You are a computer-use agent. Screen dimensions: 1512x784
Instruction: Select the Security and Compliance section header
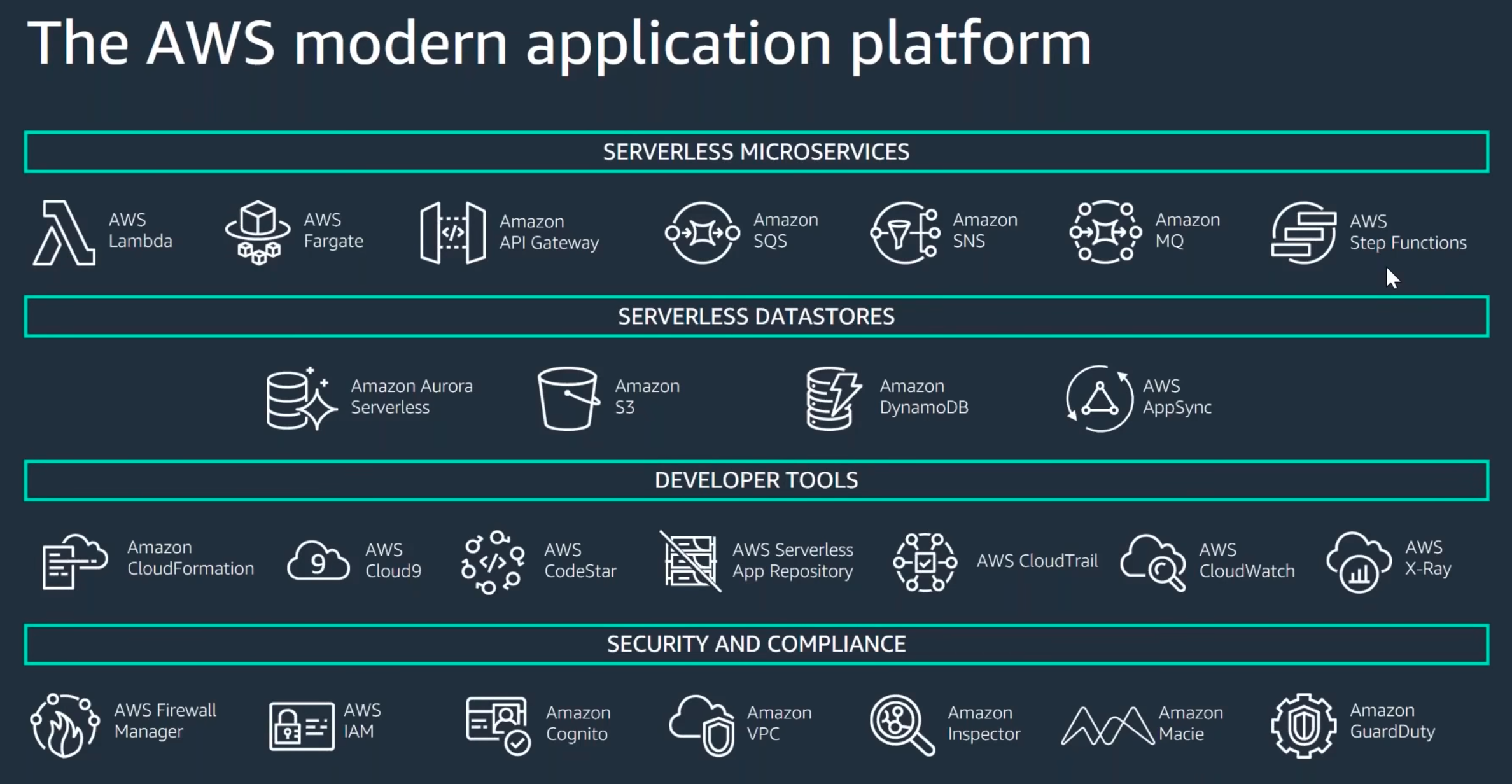[756, 644]
